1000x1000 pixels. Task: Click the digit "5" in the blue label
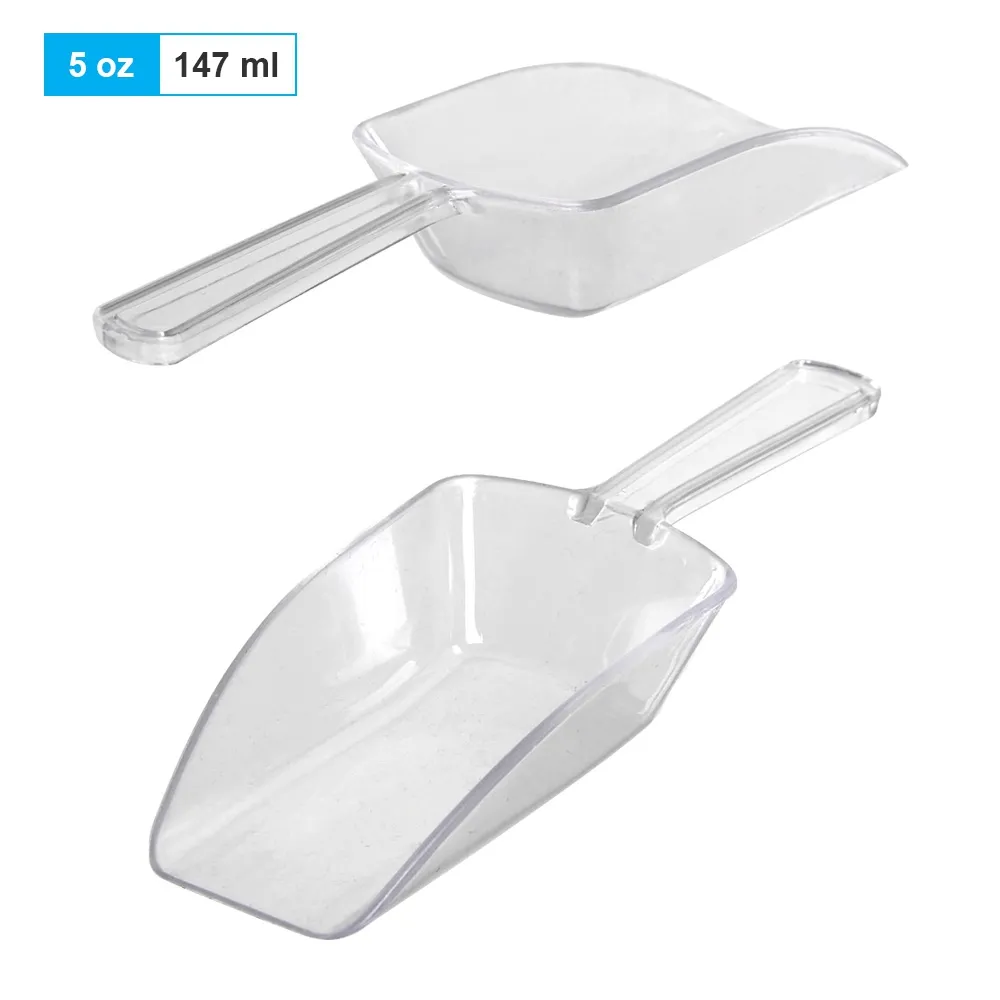click(x=77, y=64)
